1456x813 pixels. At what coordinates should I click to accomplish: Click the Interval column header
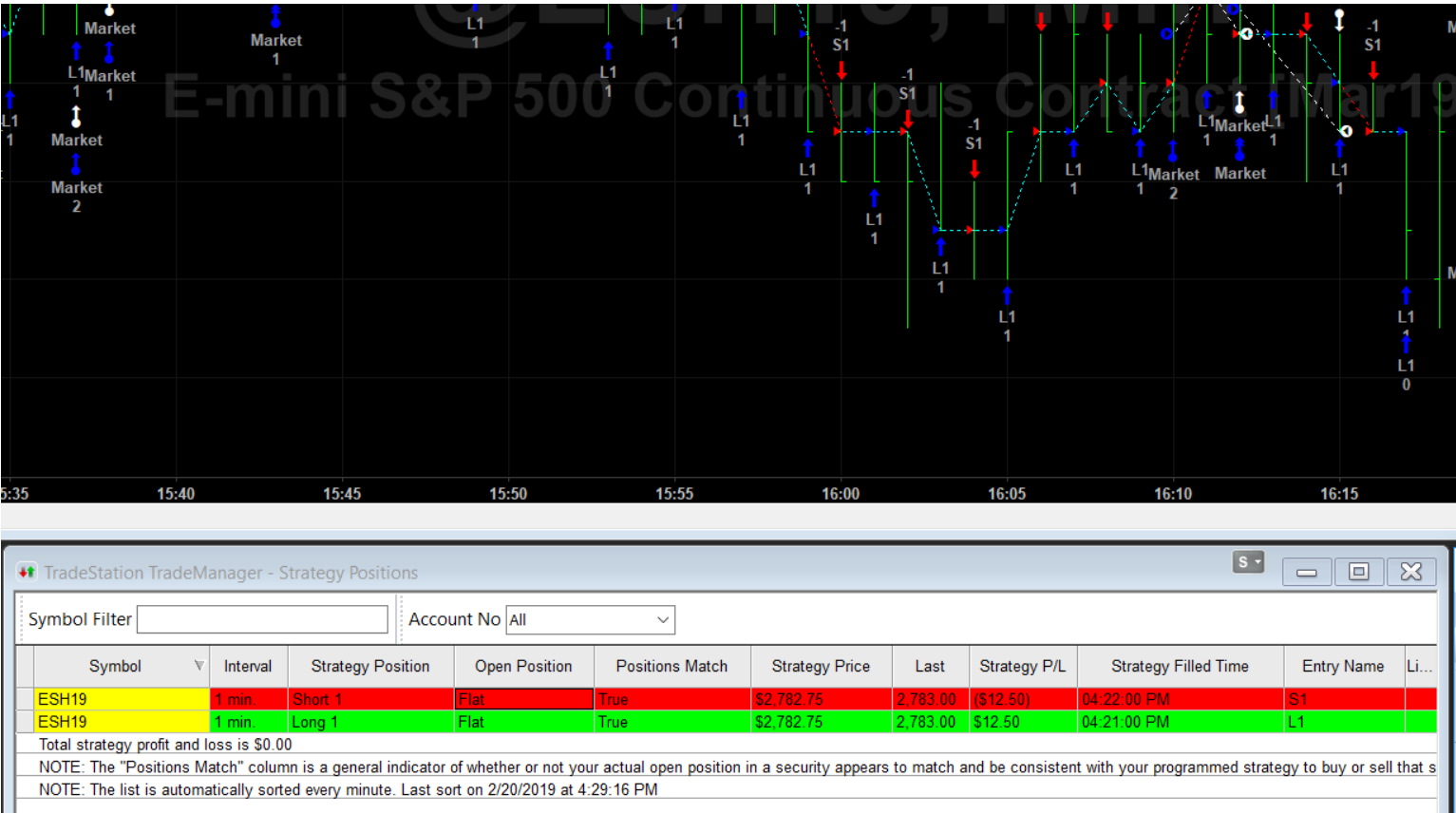248,666
